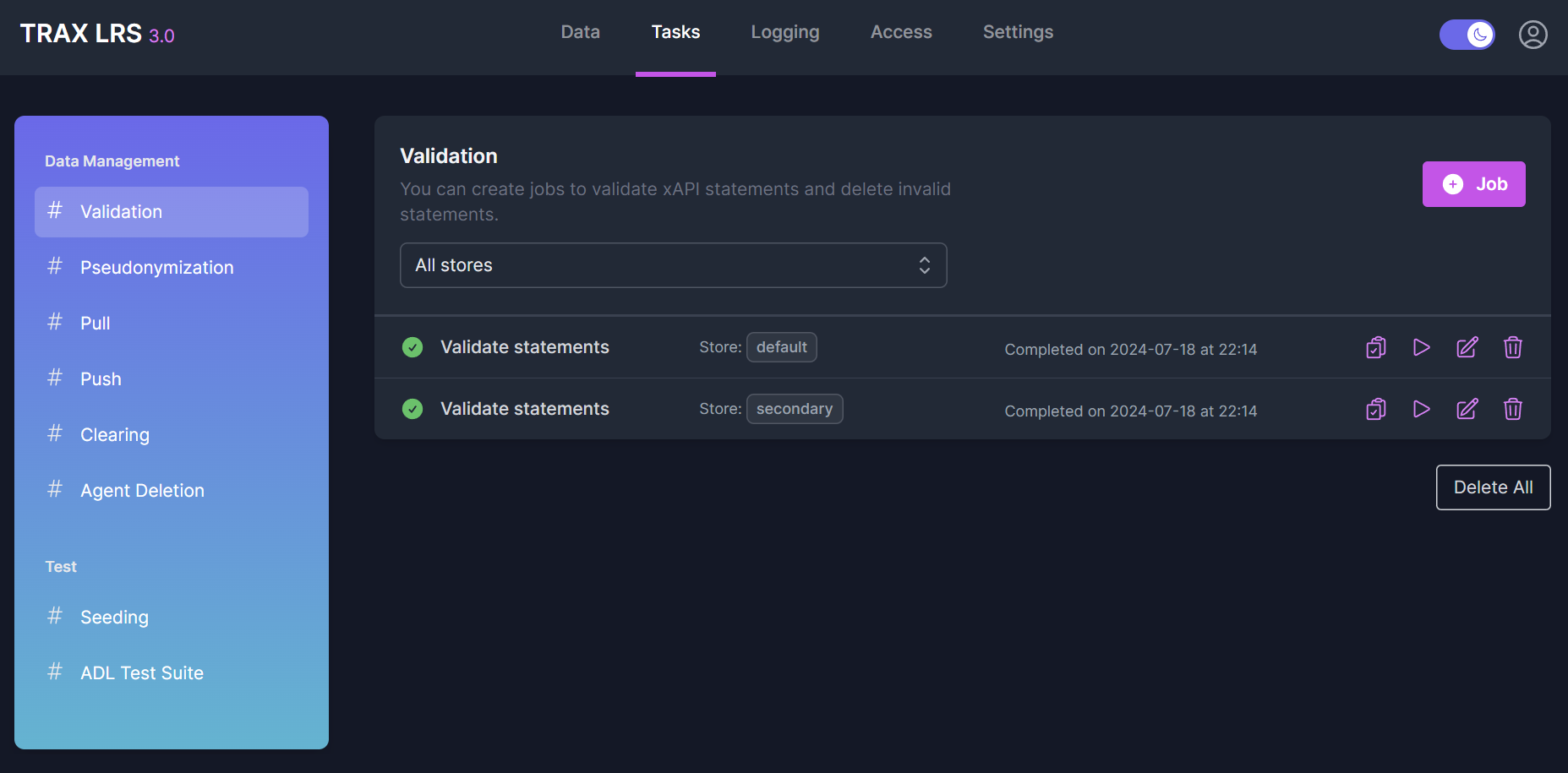The image size is (1568, 773).
Task: Run the default store validation job
Action: [x=1421, y=347]
